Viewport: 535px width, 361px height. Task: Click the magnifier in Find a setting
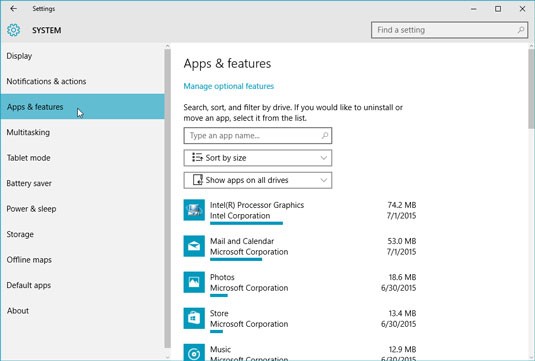point(520,30)
